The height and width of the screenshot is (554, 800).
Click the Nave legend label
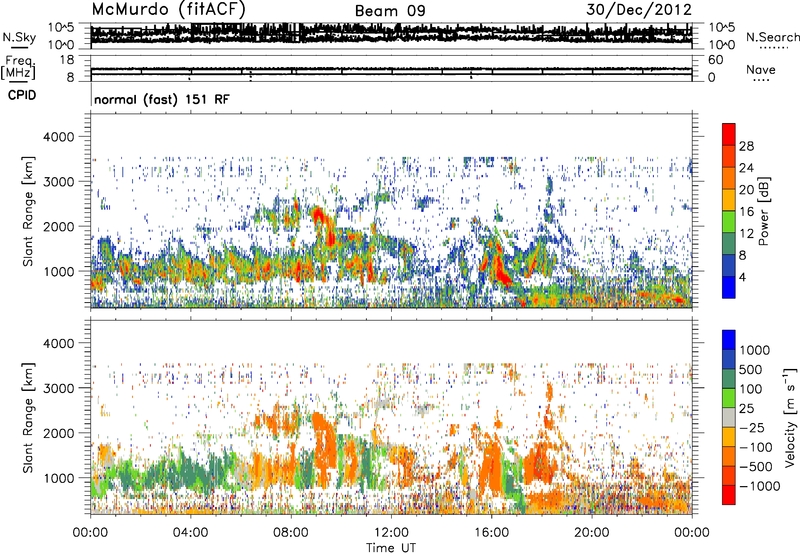[760, 69]
